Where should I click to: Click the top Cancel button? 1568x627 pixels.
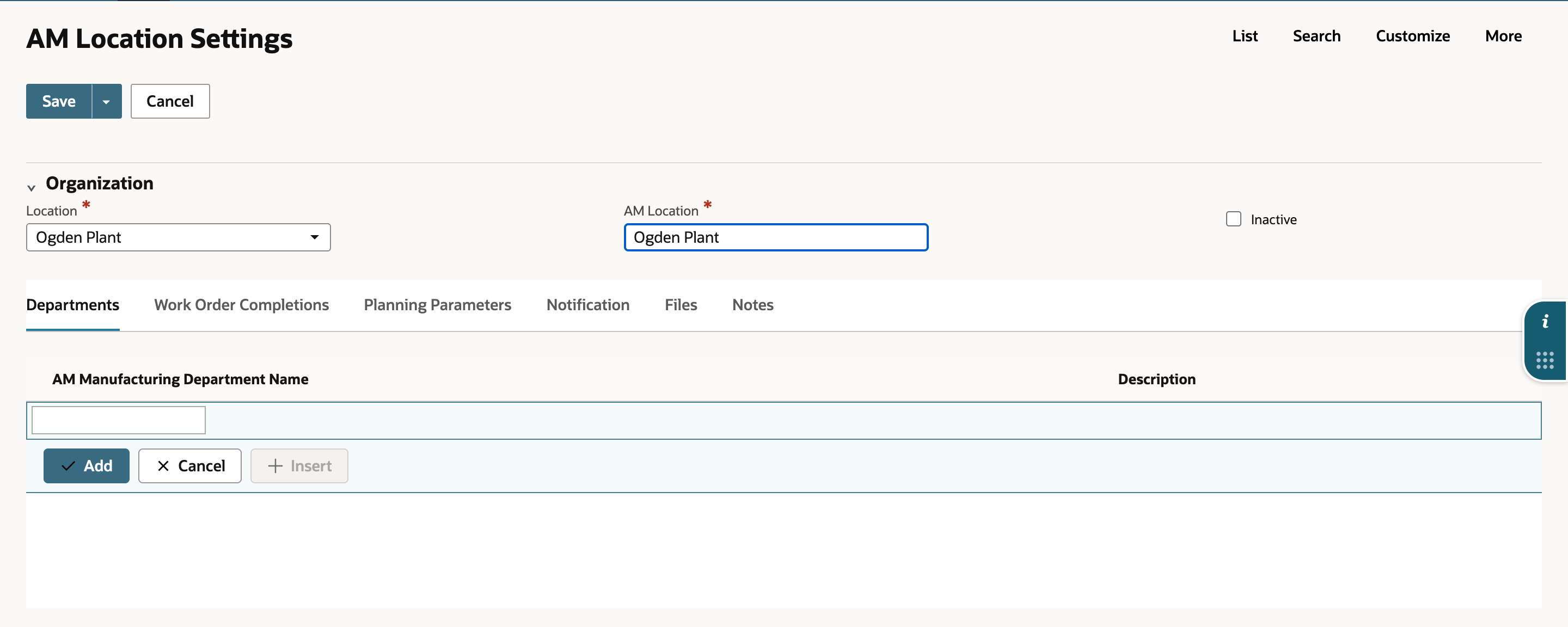170,101
